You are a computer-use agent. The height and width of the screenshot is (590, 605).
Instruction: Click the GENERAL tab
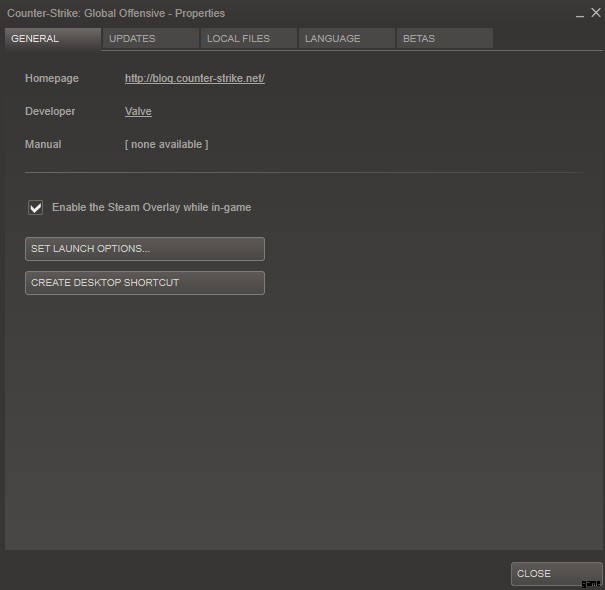tap(52, 39)
